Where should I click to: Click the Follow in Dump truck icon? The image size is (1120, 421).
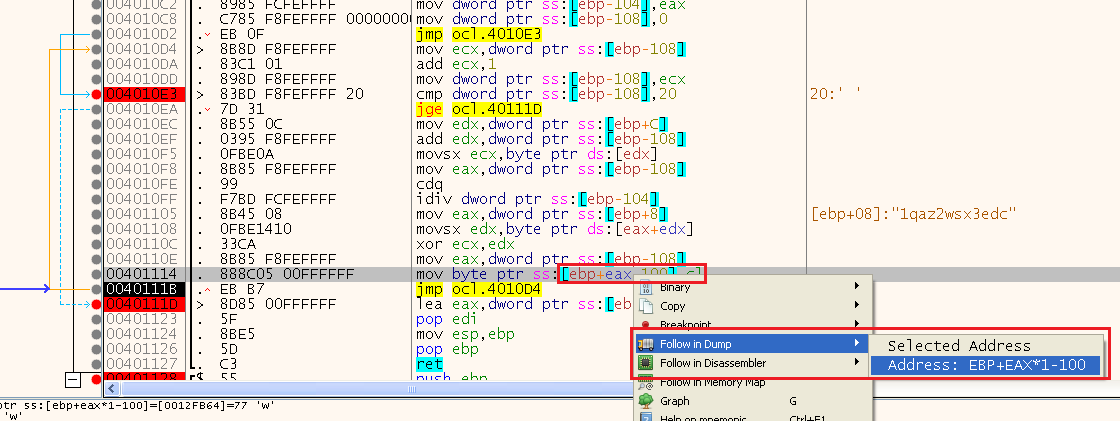pyautogui.click(x=645, y=344)
